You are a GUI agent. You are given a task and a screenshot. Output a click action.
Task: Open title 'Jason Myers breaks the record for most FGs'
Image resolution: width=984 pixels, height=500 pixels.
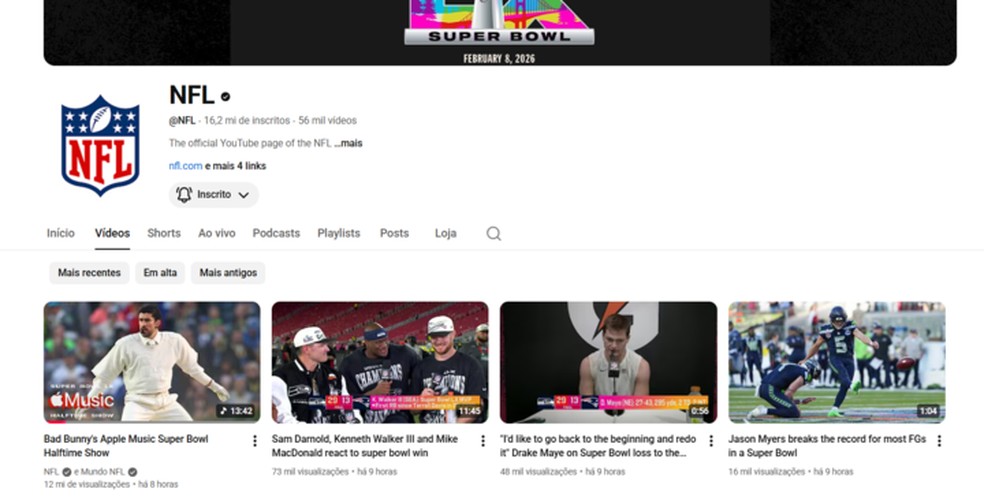(x=827, y=446)
